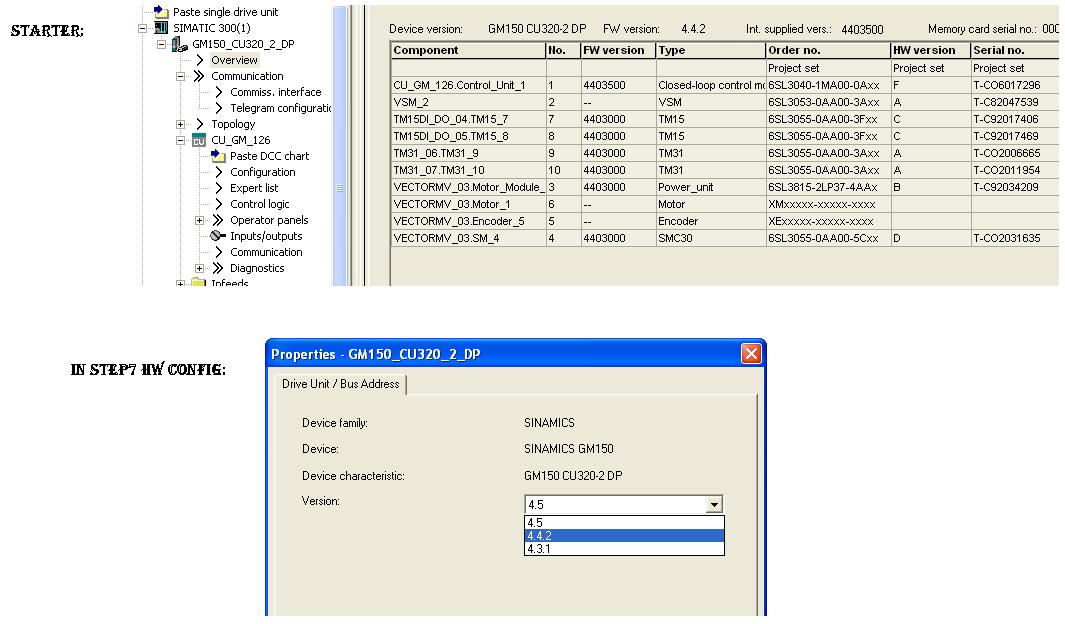This screenshot has height=624, width=1065.
Task: Click the SIMATIC 300(1) station icon
Action: click(161, 28)
